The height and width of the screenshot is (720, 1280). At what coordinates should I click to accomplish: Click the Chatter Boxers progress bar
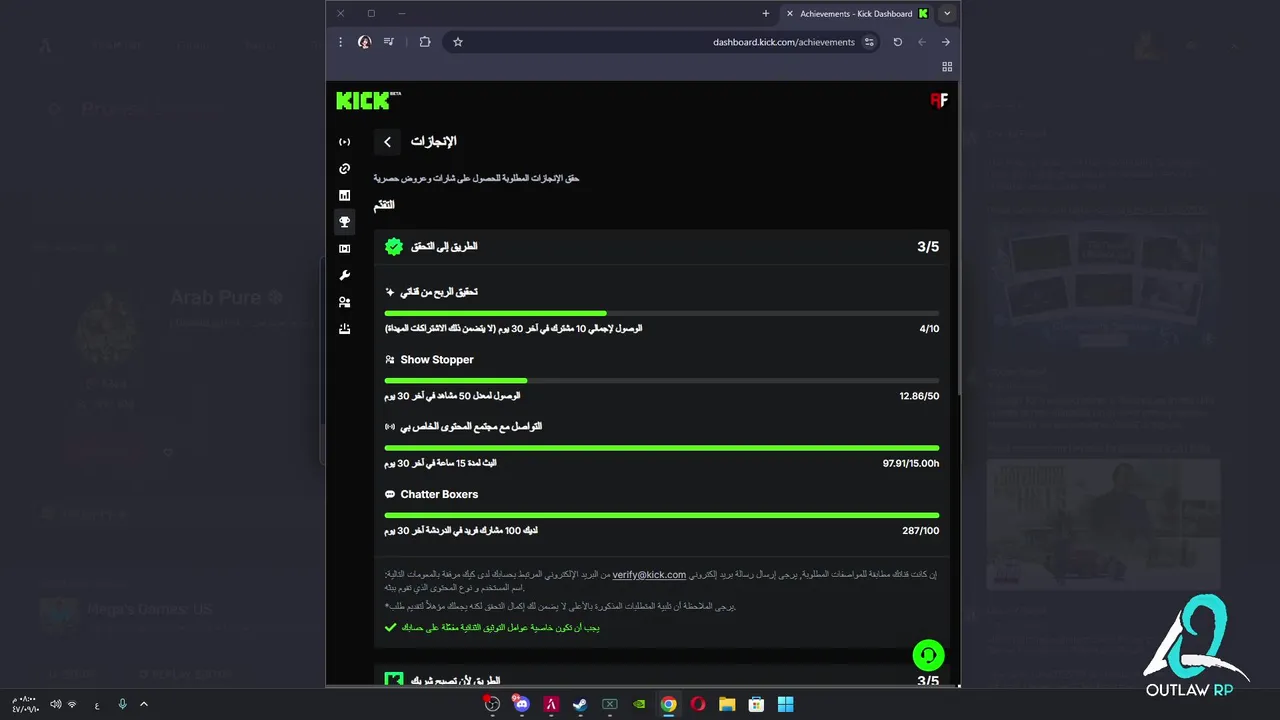pyautogui.click(x=661, y=515)
